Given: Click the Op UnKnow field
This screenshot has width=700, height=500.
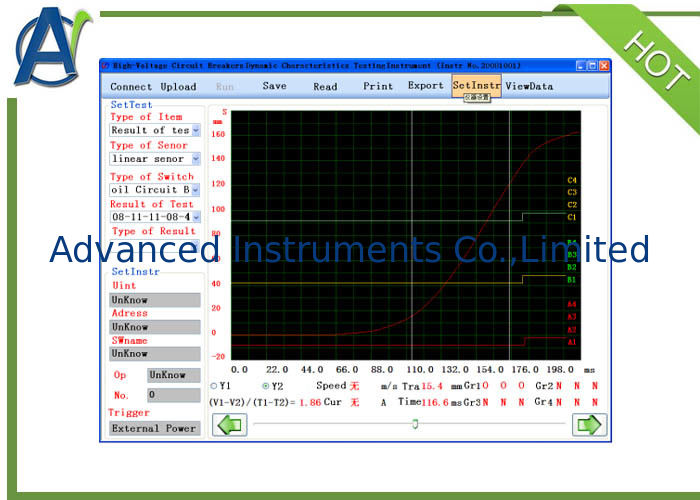Looking at the screenshot, I should point(174,375).
